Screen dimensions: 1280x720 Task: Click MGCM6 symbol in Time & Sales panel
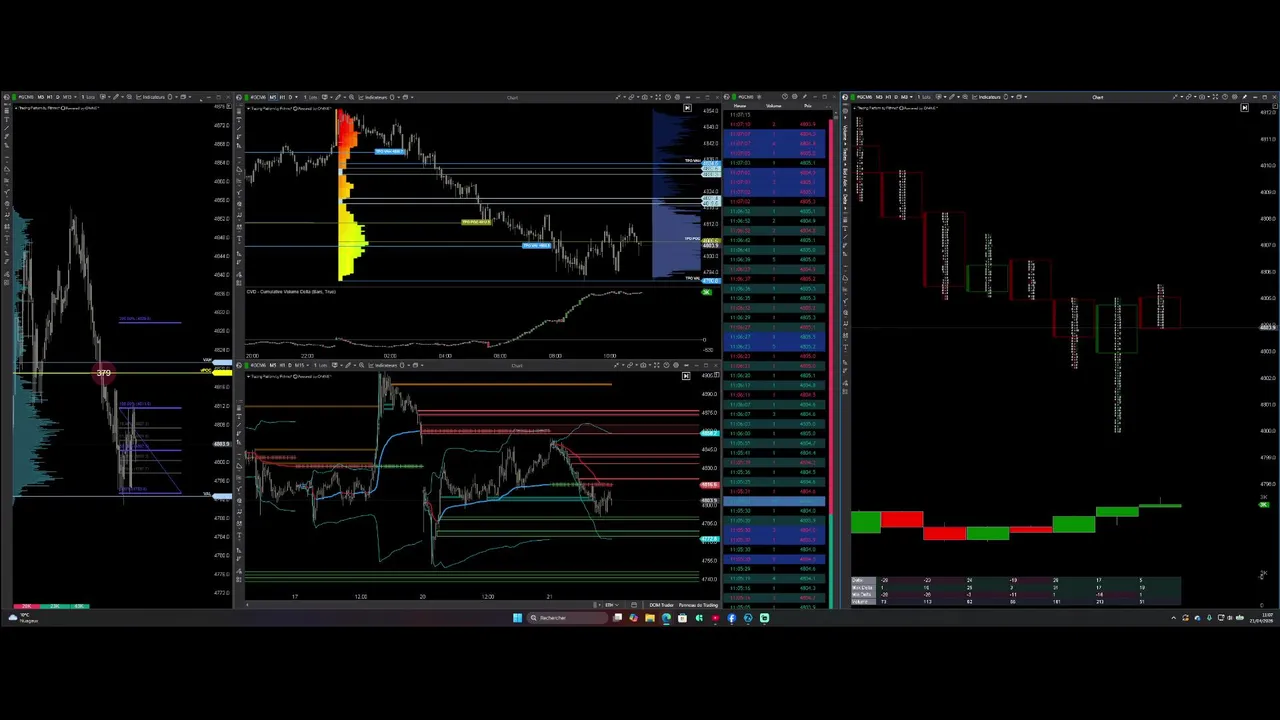coord(746,97)
